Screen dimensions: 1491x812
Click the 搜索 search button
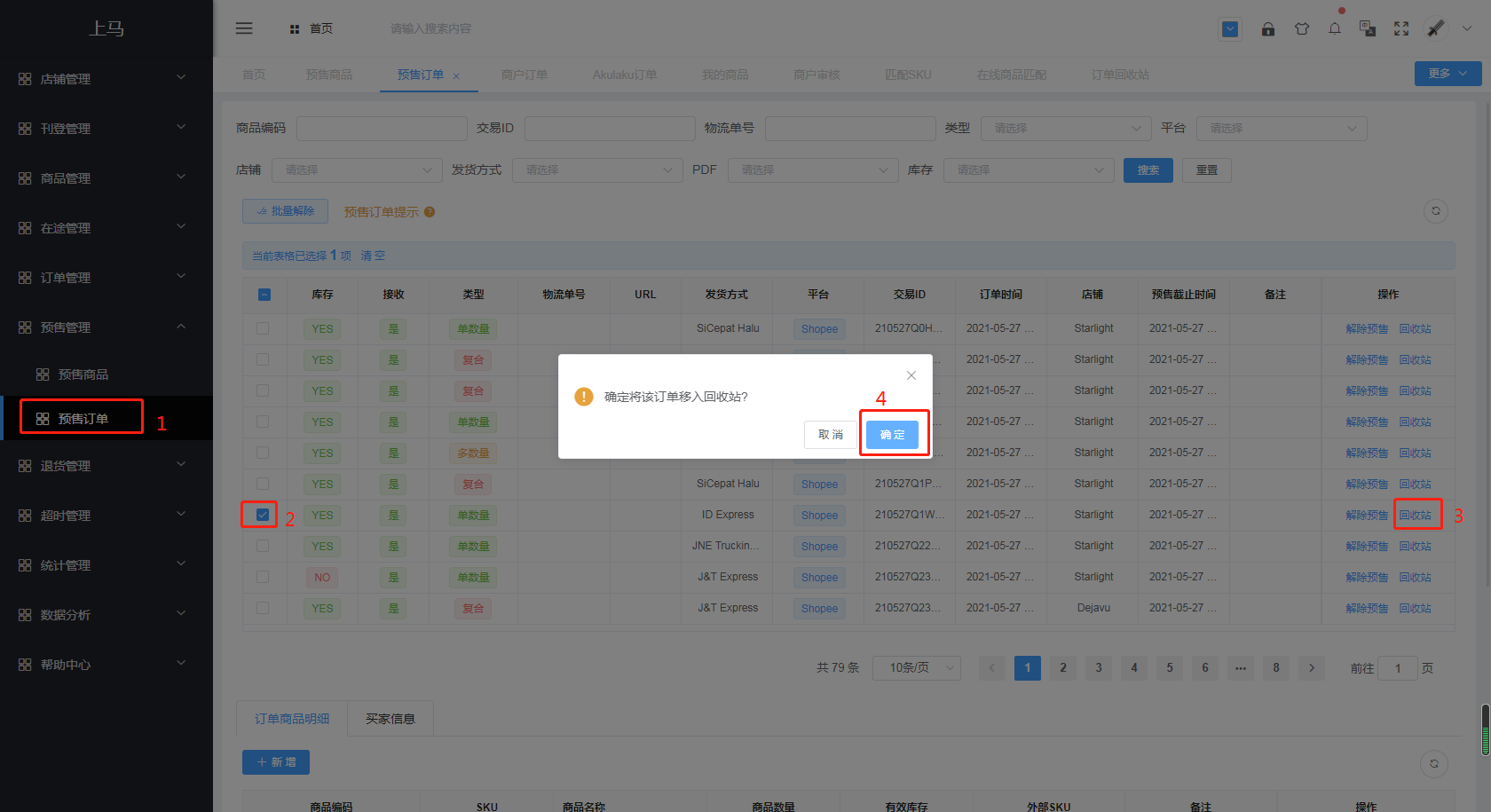click(x=1148, y=170)
